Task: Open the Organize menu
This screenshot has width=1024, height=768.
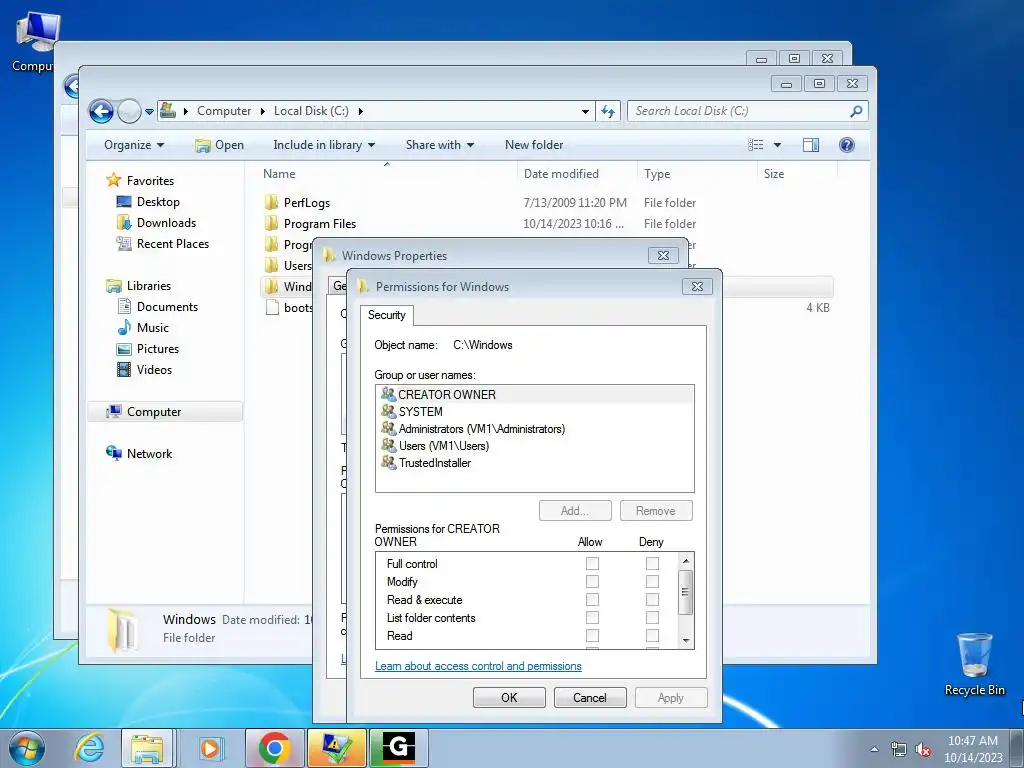Action: coord(134,145)
